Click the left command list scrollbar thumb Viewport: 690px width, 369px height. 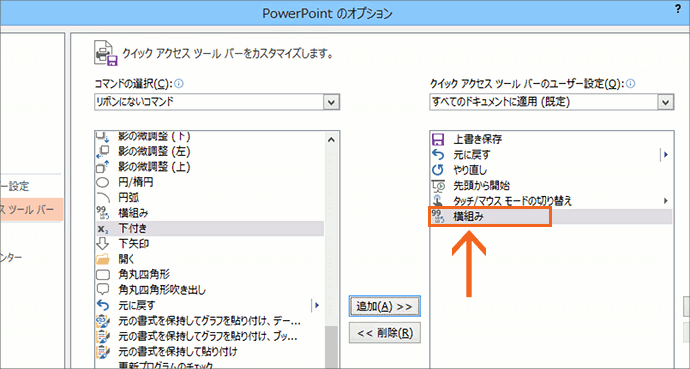pyautogui.click(x=332, y=347)
